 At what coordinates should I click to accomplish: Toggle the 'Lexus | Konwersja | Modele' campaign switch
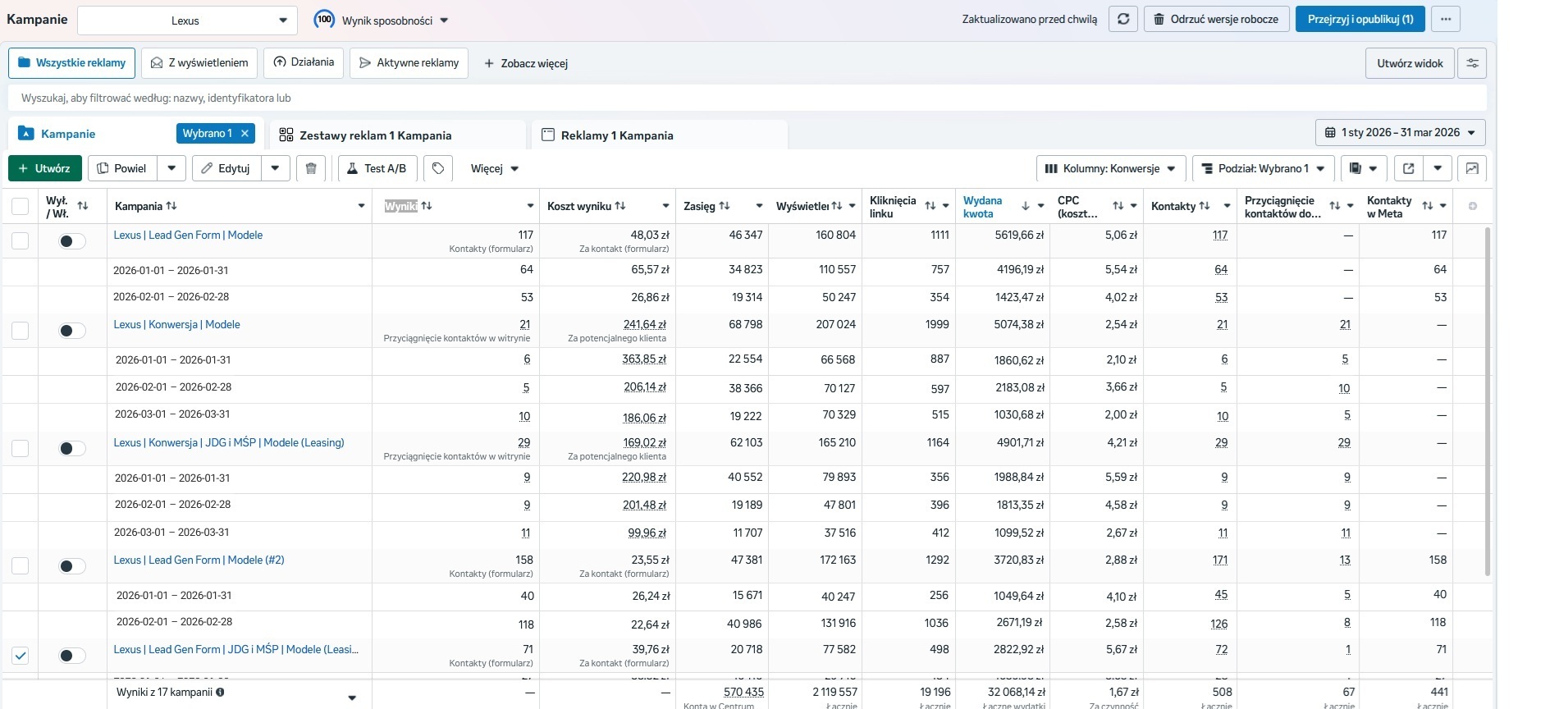pyautogui.click(x=72, y=331)
